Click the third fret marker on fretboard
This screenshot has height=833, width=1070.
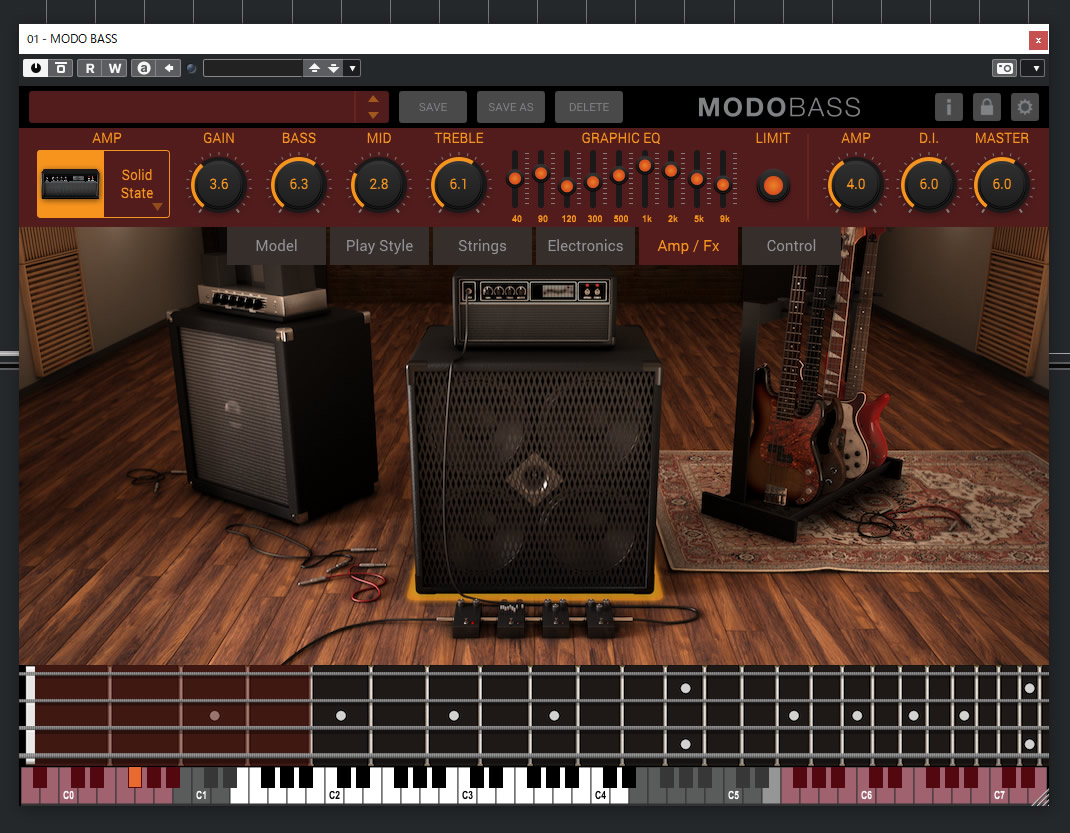point(214,716)
